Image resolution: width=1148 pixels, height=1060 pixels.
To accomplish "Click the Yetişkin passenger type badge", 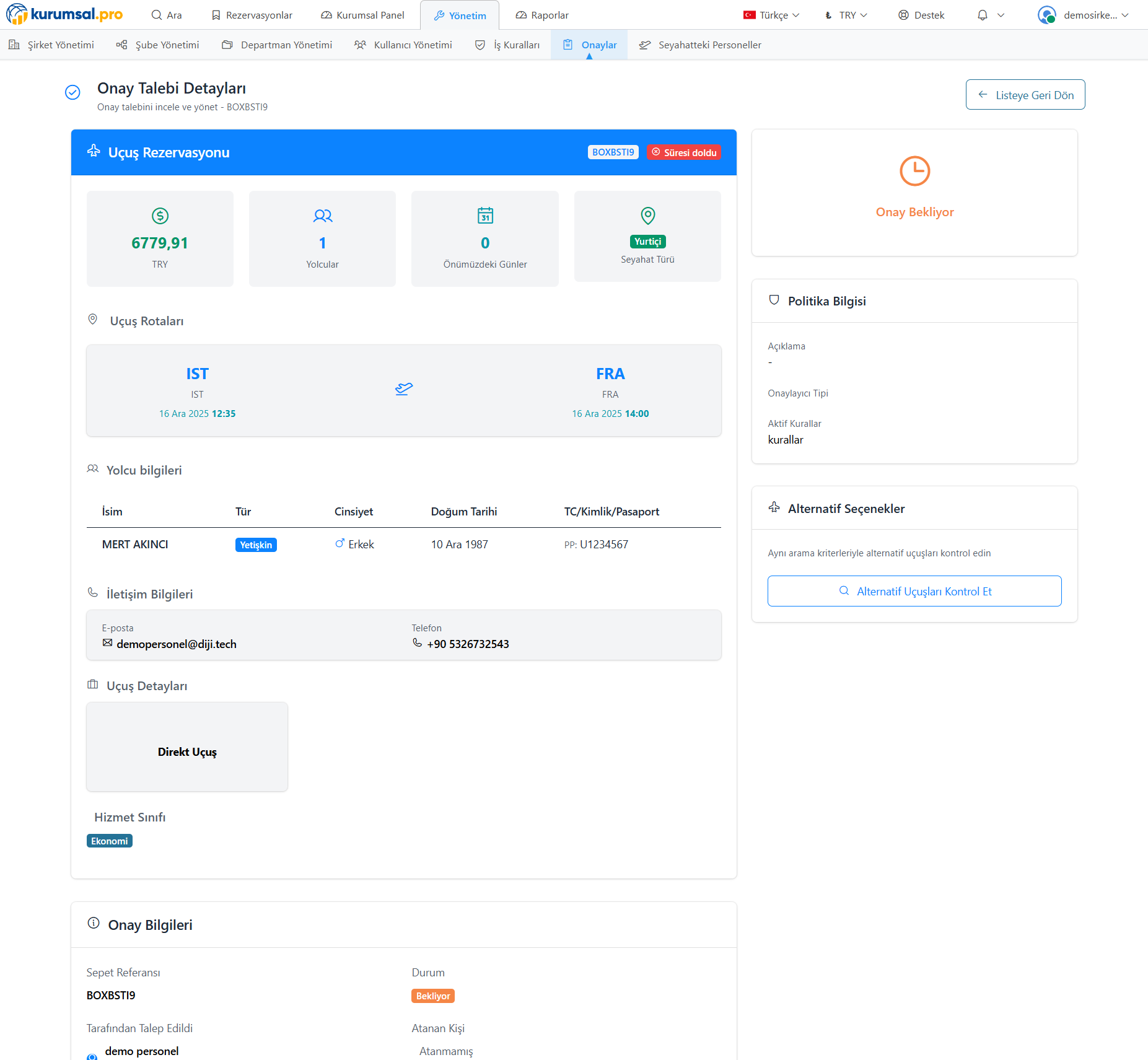I will click(x=256, y=545).
